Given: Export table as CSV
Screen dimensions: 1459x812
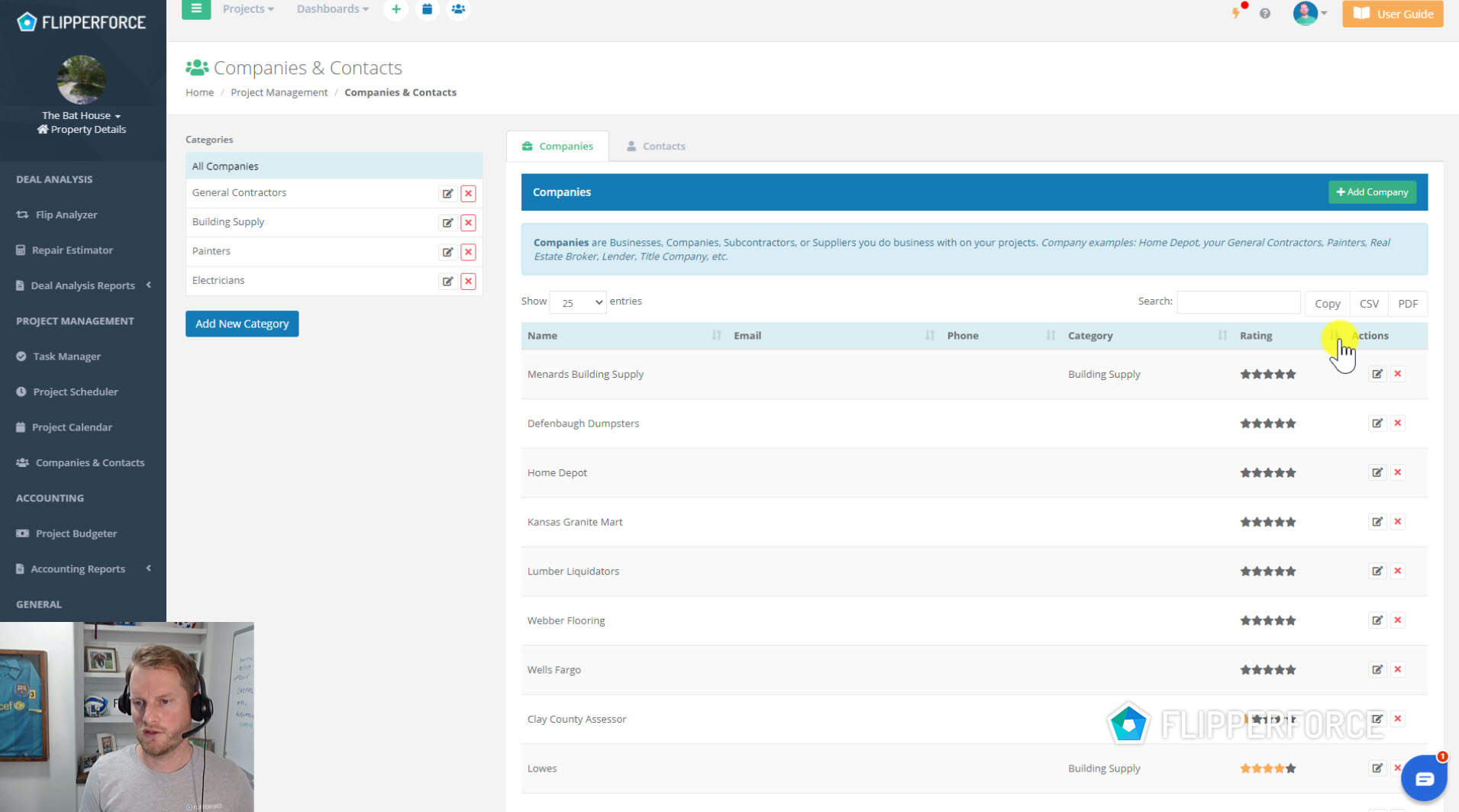Looking at the screenshot, I should (1369, 304).
